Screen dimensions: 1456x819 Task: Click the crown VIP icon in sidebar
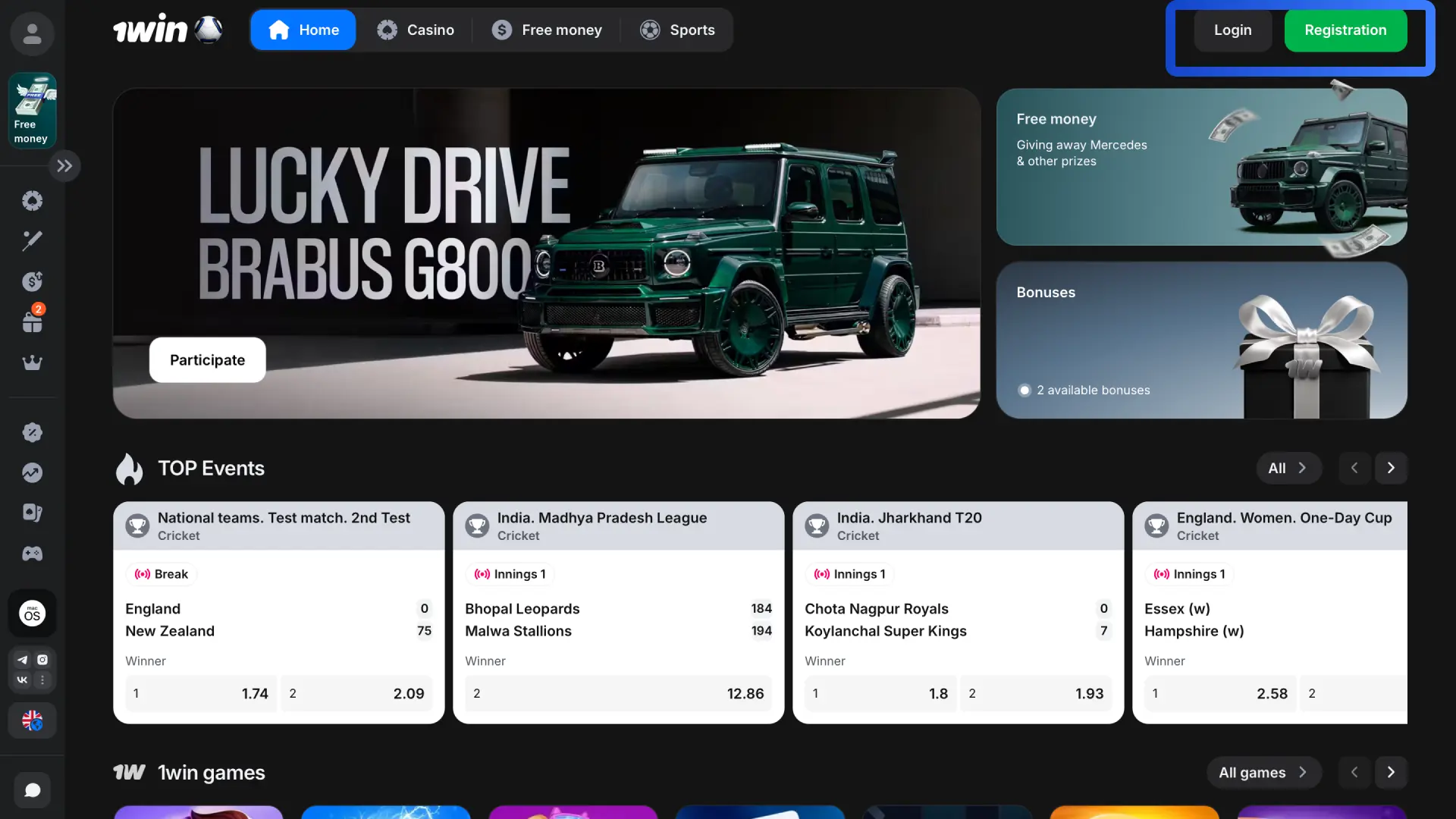32,362
